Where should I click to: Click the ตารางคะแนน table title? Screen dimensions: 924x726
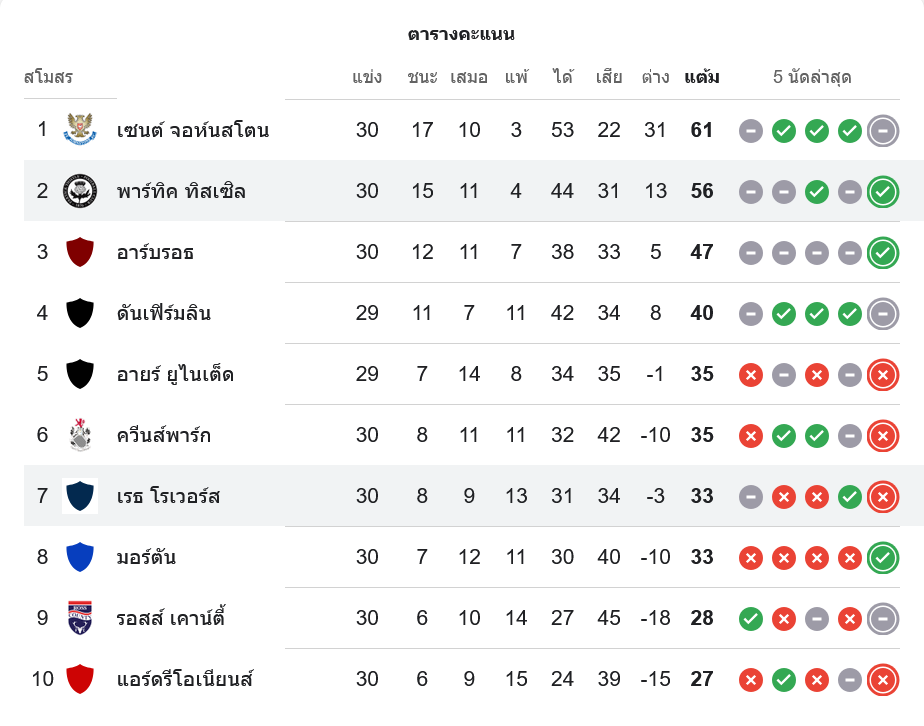pos(461,34)
